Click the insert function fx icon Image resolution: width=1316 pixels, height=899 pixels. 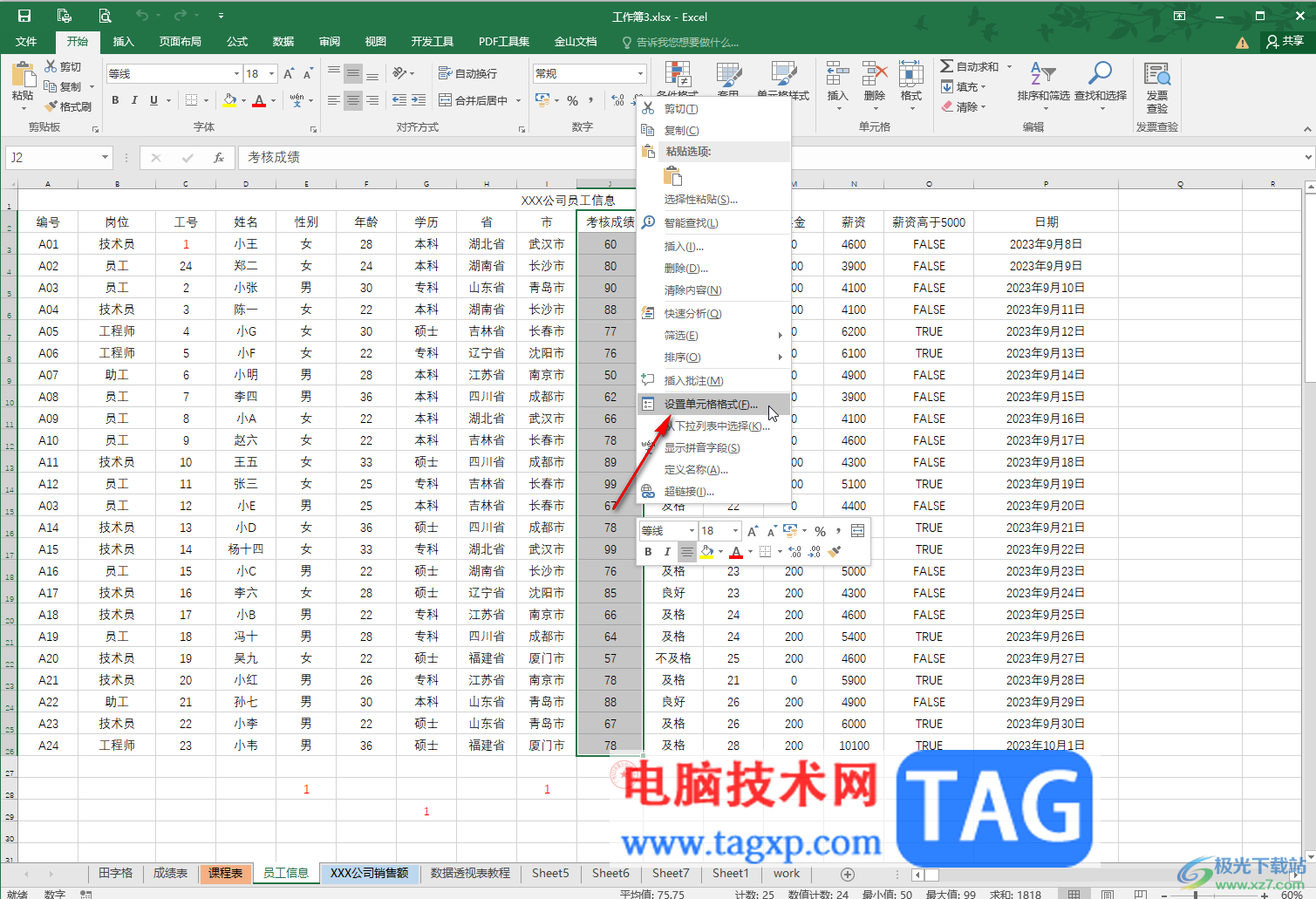[219, 158]
